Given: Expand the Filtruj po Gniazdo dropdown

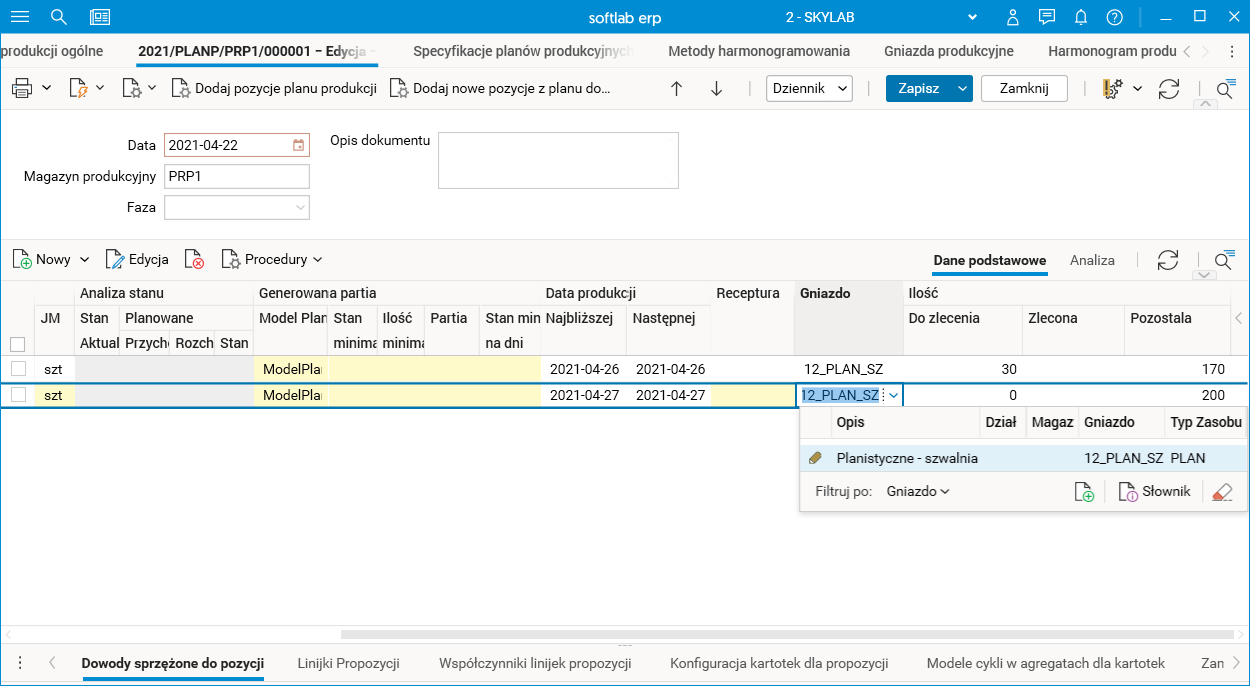Looking at the screenshot, I should pos(918,492).
